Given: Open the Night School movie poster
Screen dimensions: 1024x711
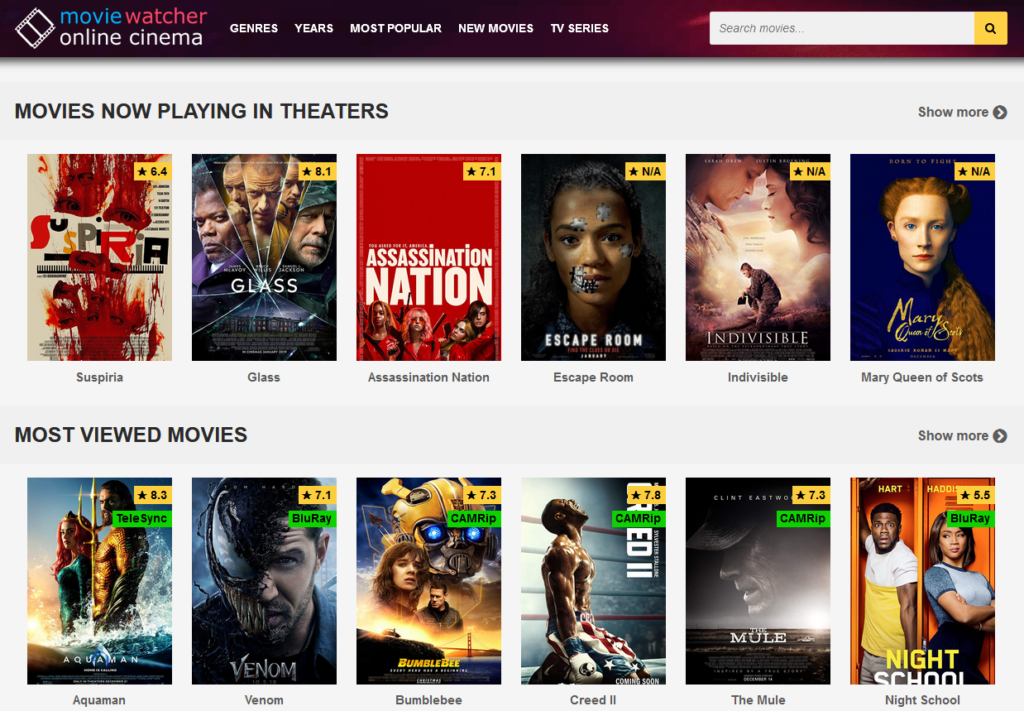Looking at the screenshot, I should coord(922,581).
